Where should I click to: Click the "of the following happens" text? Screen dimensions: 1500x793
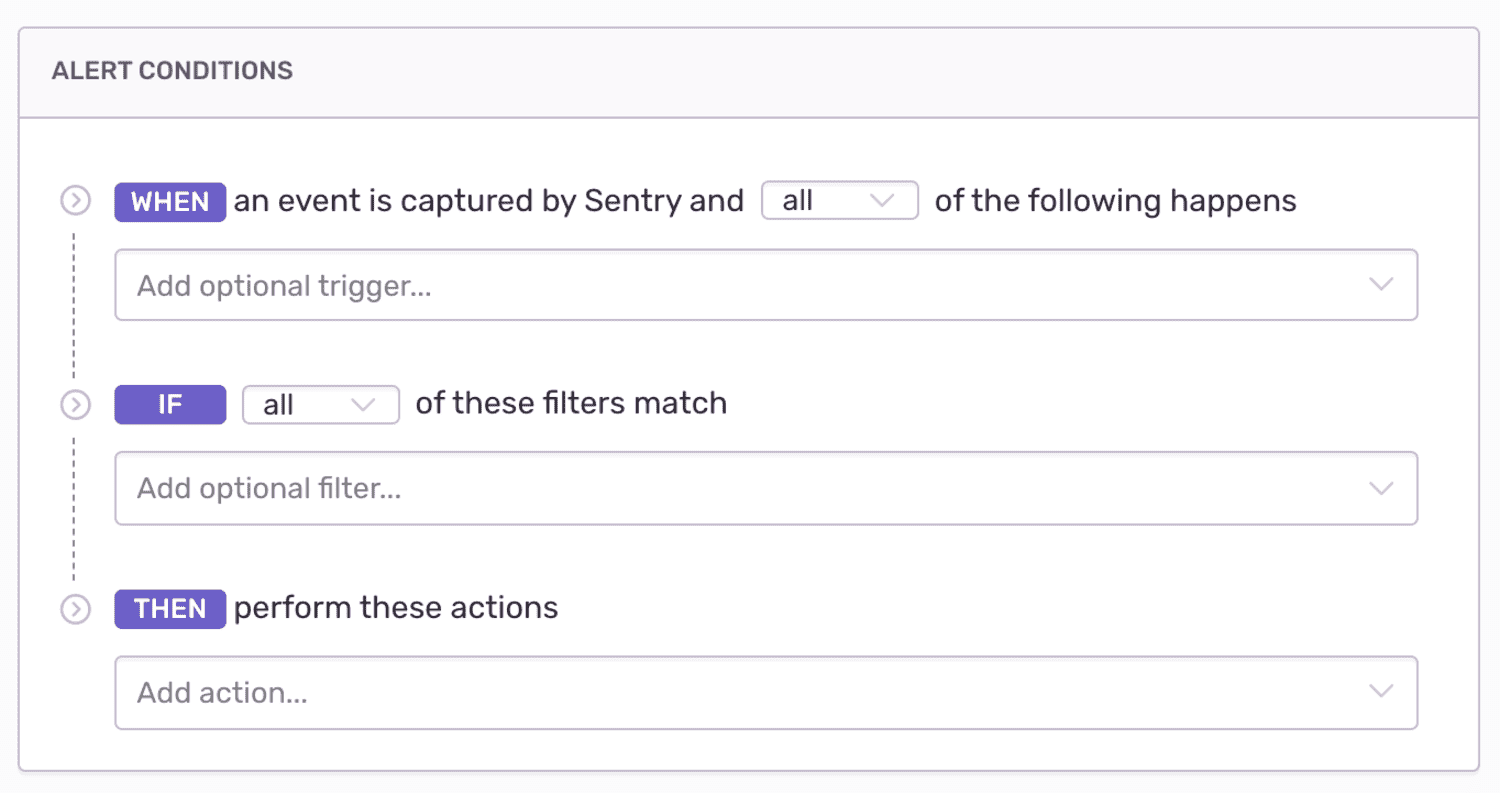(1115, 201)
